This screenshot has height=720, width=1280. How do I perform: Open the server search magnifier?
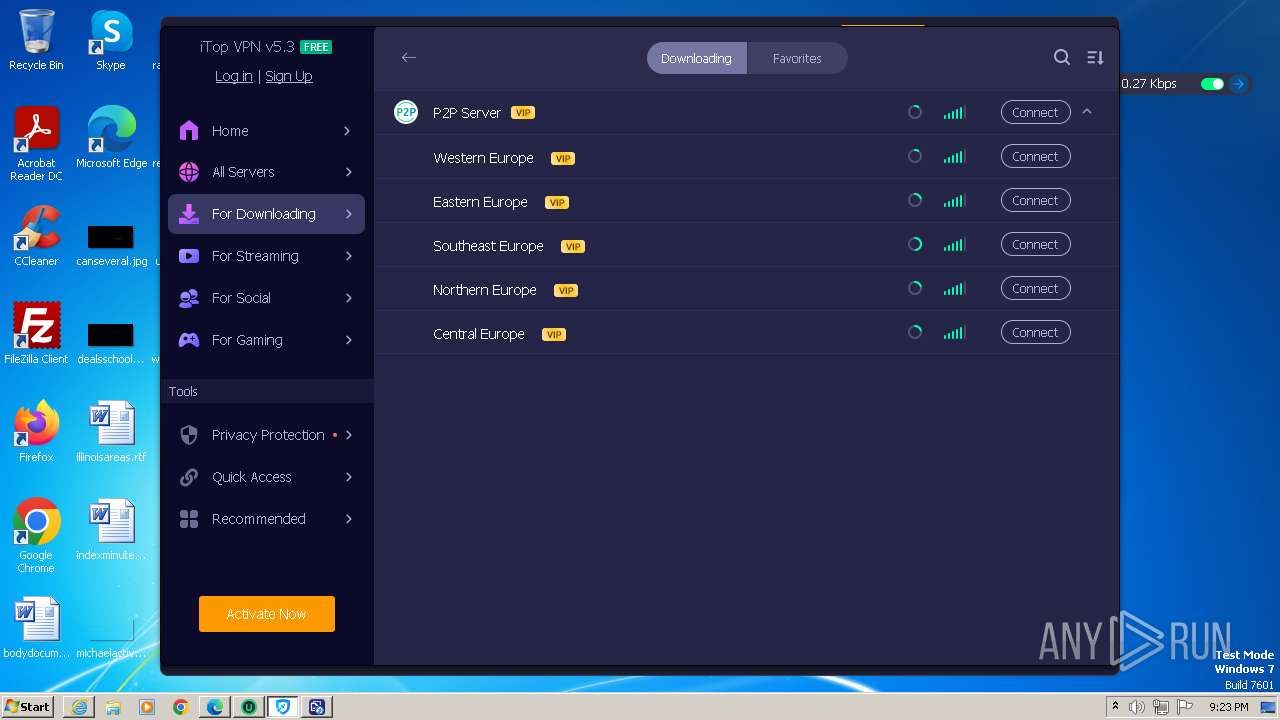[1062, 57]
